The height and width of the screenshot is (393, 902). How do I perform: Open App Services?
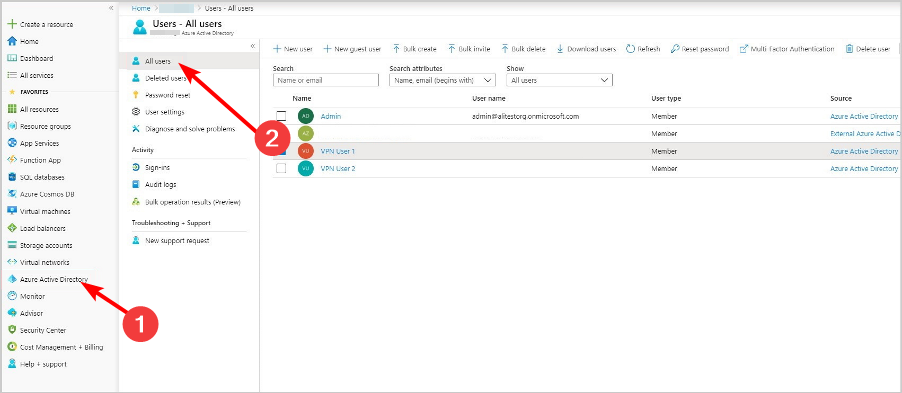click(39, 143)
